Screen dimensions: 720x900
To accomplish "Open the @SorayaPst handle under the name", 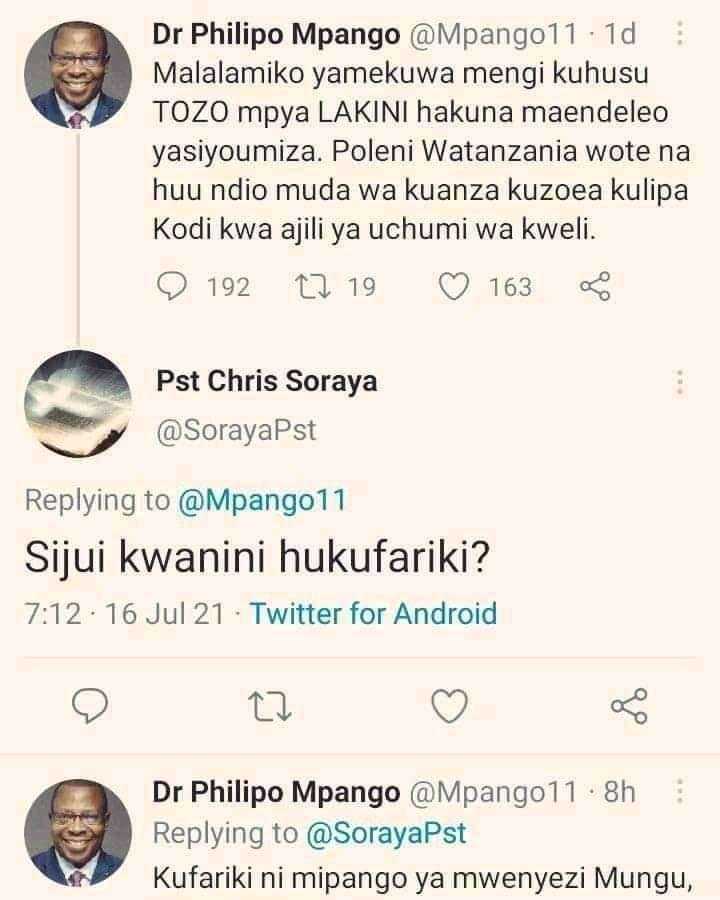I will click(236, 430).
